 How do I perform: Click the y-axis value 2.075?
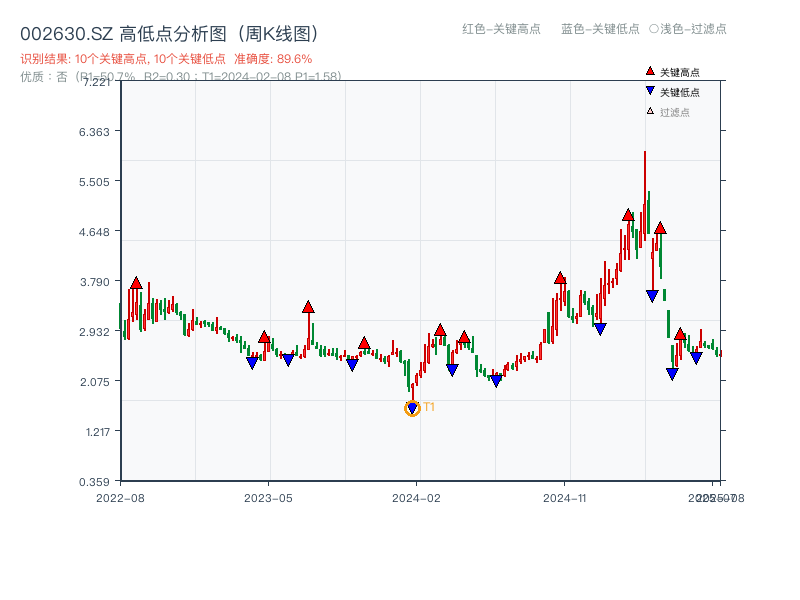94,382
